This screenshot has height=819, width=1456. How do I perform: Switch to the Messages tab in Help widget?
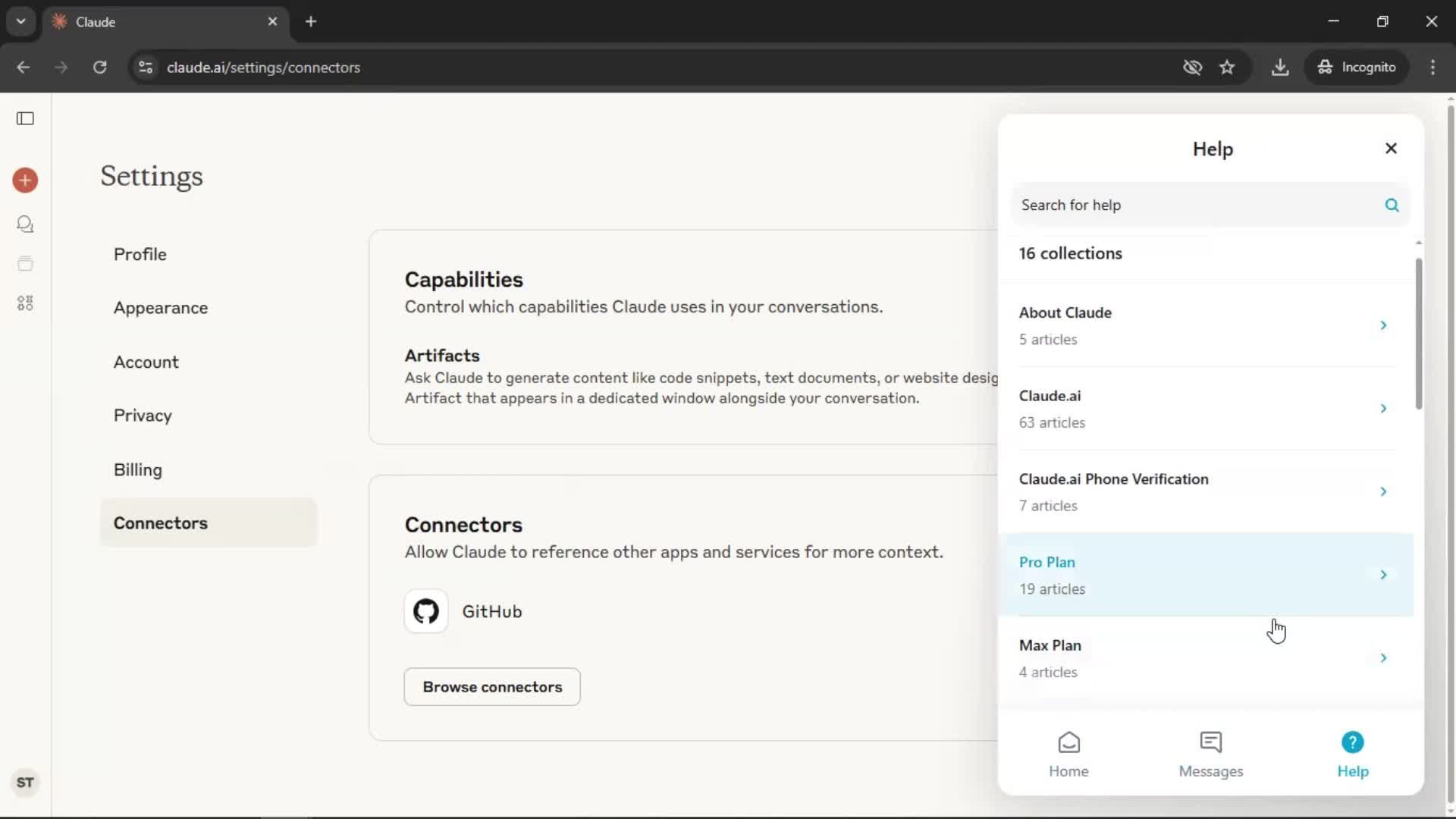pyautogui.click(x=1210, y=755)
